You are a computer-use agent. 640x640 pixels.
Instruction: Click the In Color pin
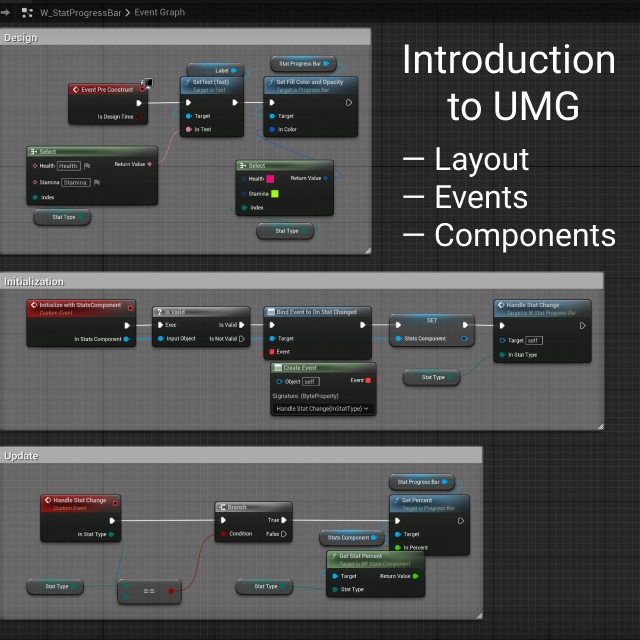(272, 129)
